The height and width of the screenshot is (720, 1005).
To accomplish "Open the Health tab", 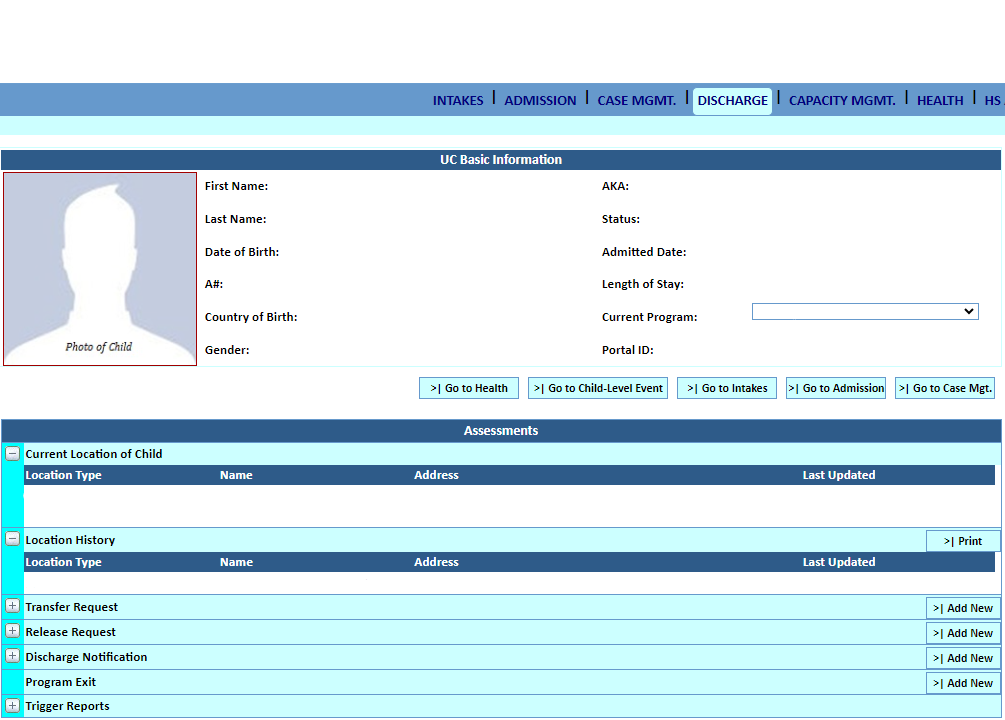I will pos(940,100).
